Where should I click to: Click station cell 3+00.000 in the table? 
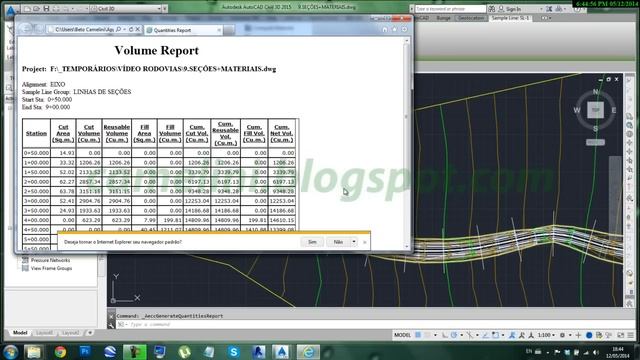pyautogui.click(x=36, y=201)
